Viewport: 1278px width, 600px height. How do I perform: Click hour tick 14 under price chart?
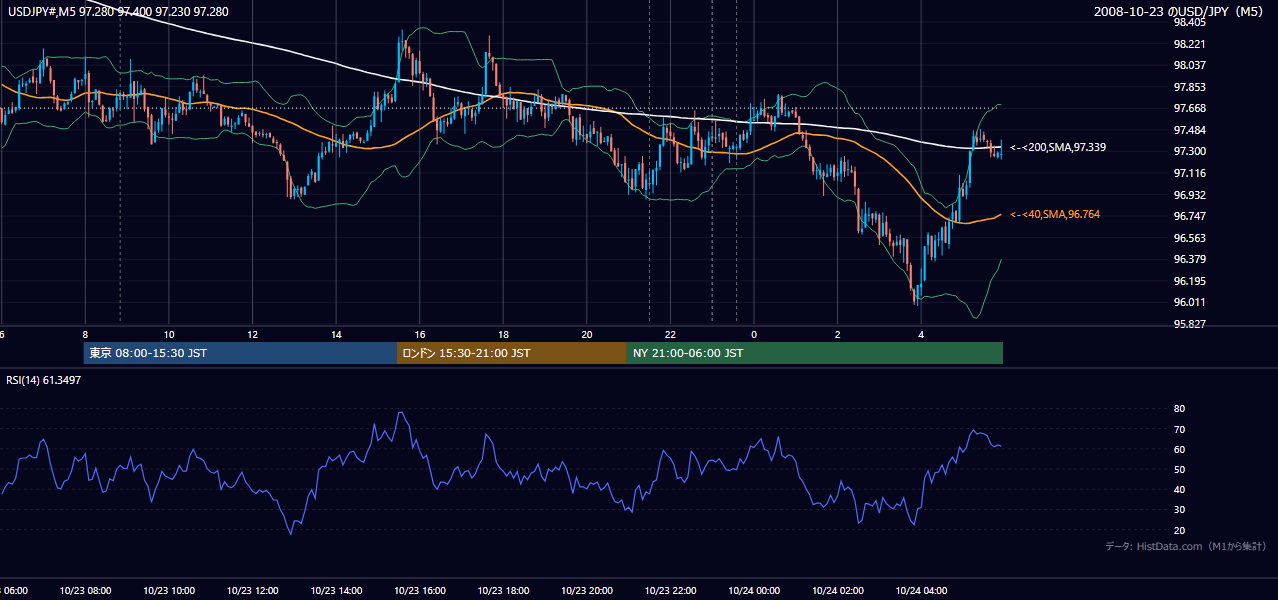pyautogui.click(x=336, y=334)
